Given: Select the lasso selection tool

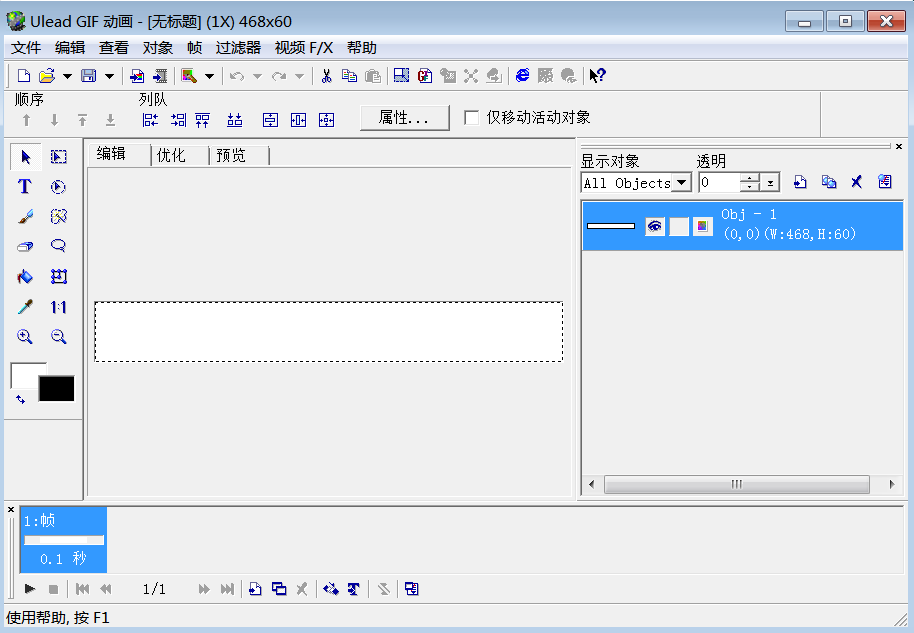Looking at the screenshot, I should (x=58, y=245).
